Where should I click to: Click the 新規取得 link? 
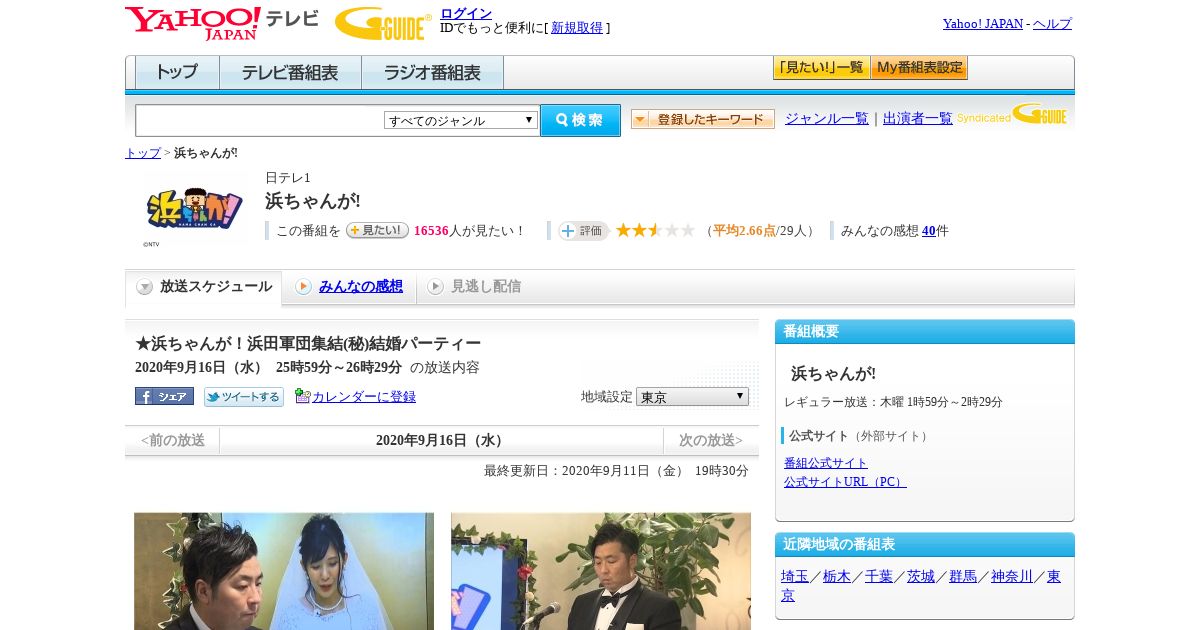pos(577,28)
